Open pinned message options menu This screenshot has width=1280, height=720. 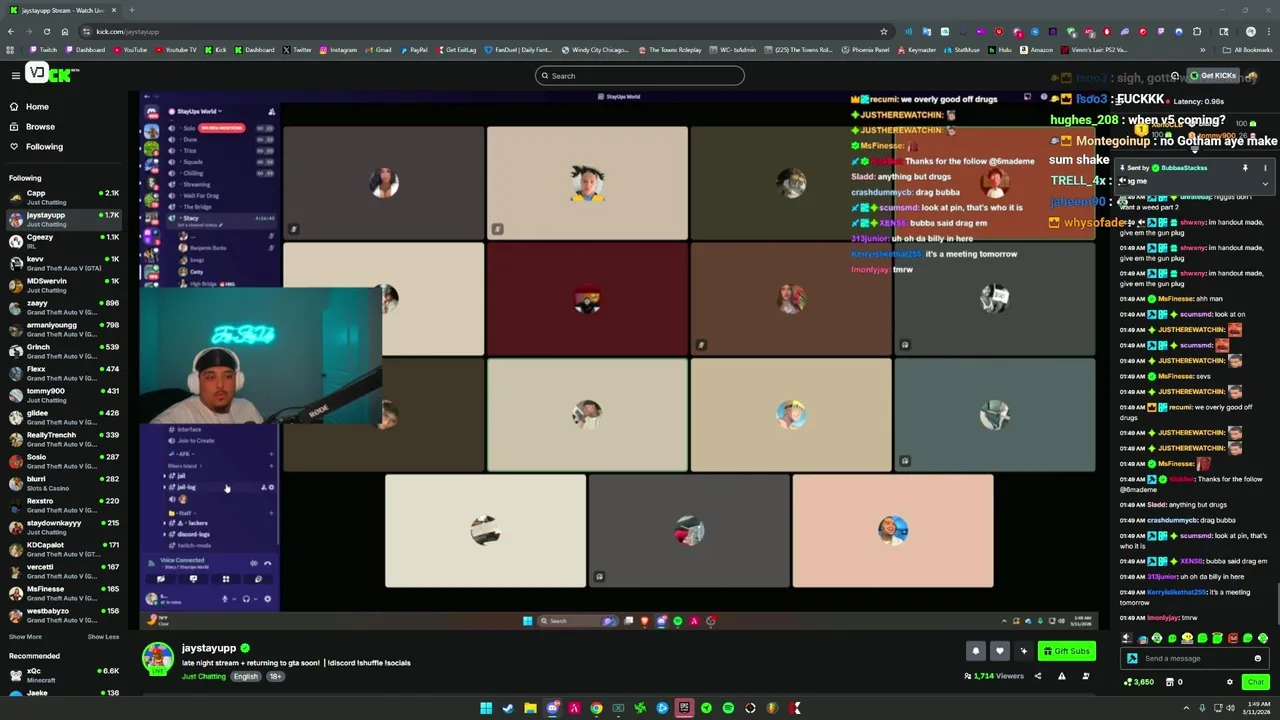click(1265, 168)
